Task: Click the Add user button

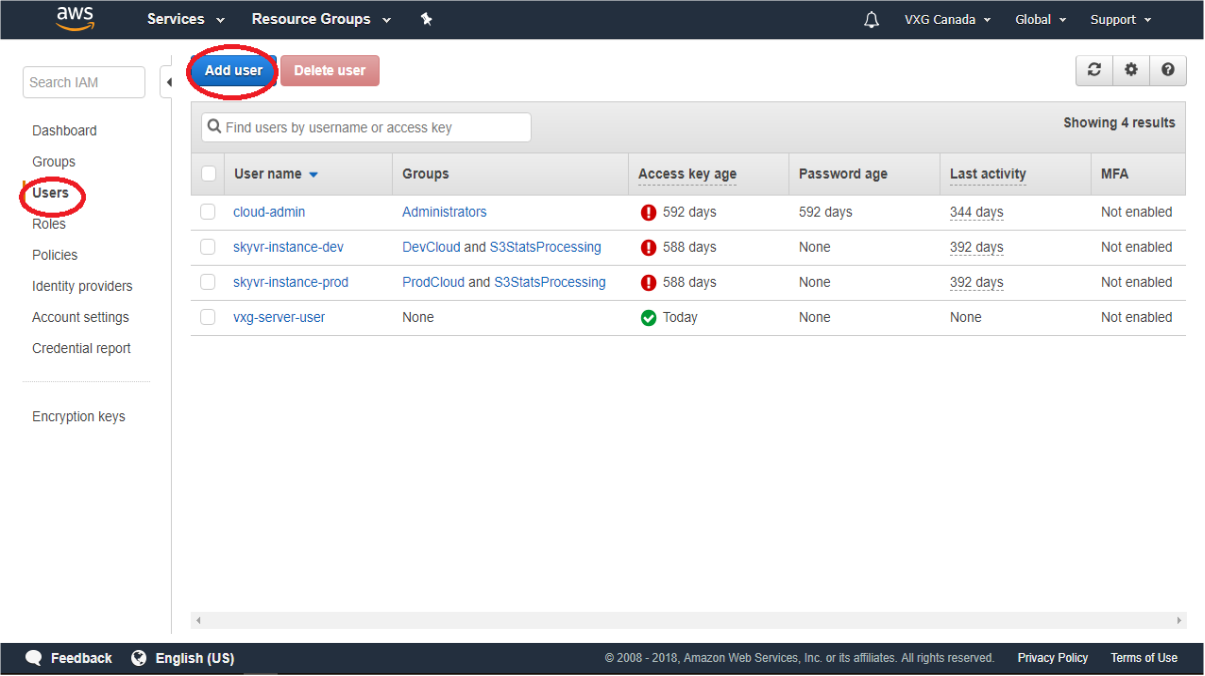Action: click(x=233, y=71)
